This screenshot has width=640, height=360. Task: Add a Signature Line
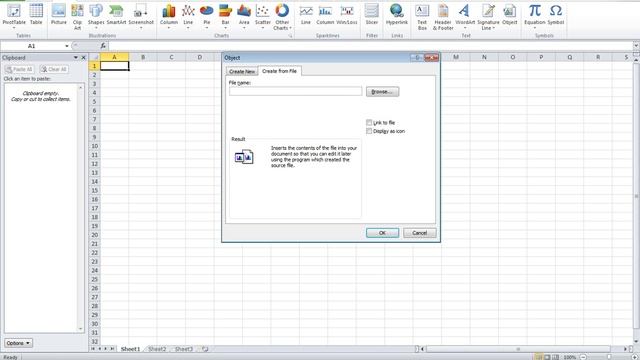coord(488,16)
